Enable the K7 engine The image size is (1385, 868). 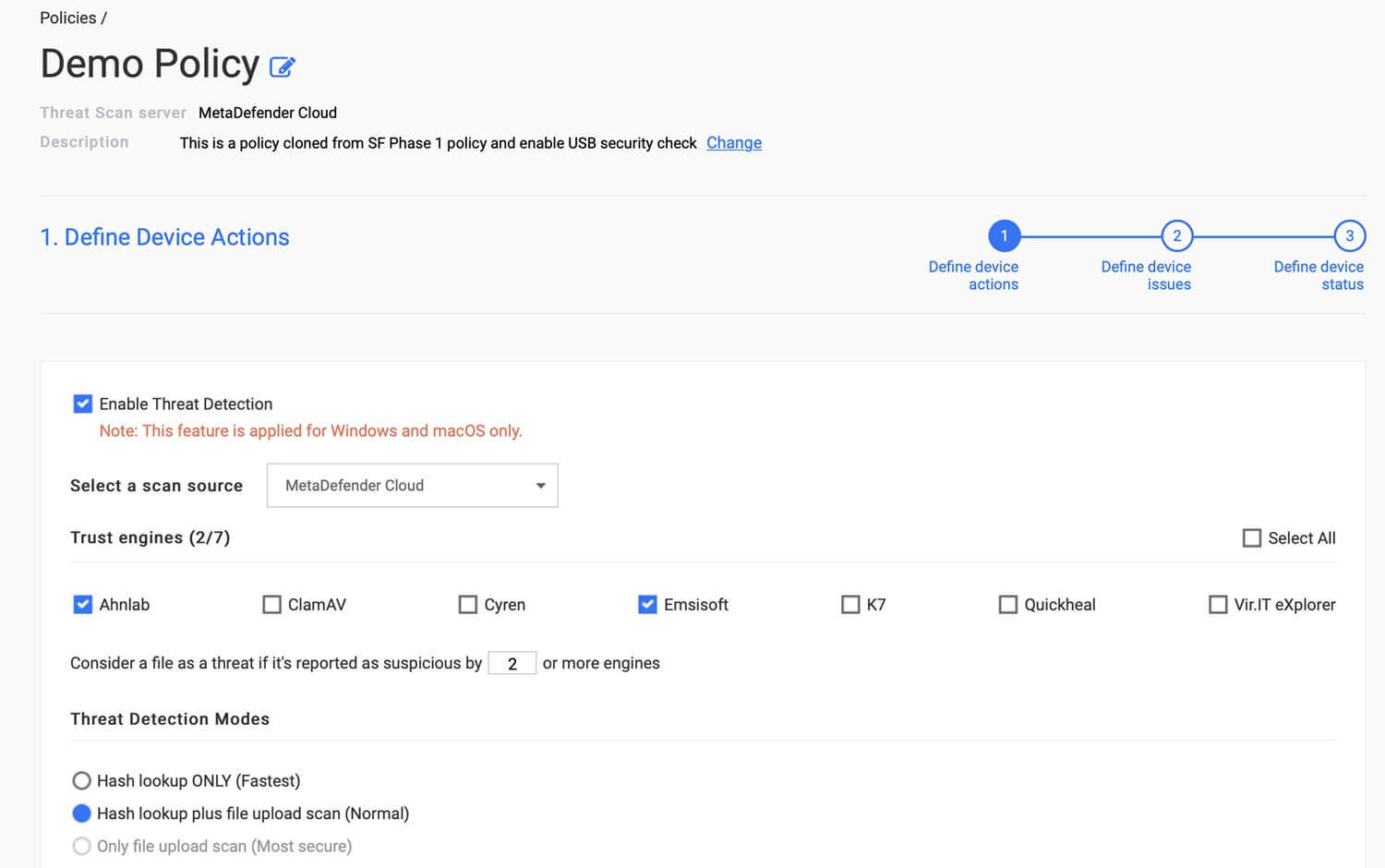tap(850, 604)
